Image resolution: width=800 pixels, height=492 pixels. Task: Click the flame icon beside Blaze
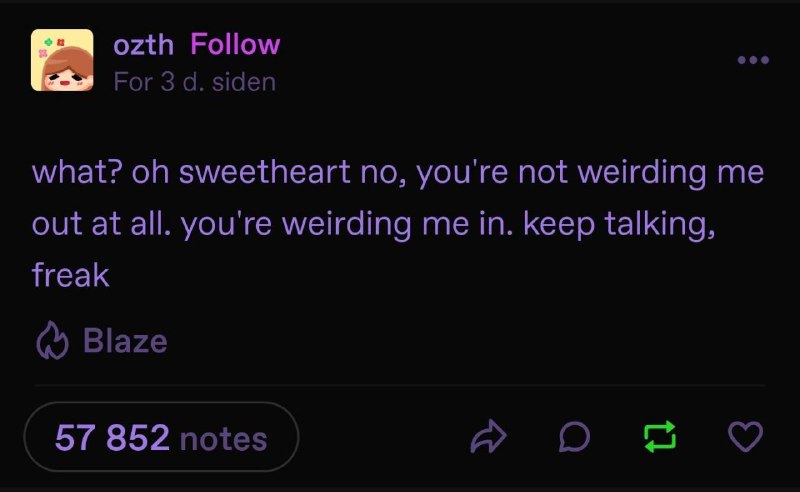52,340
